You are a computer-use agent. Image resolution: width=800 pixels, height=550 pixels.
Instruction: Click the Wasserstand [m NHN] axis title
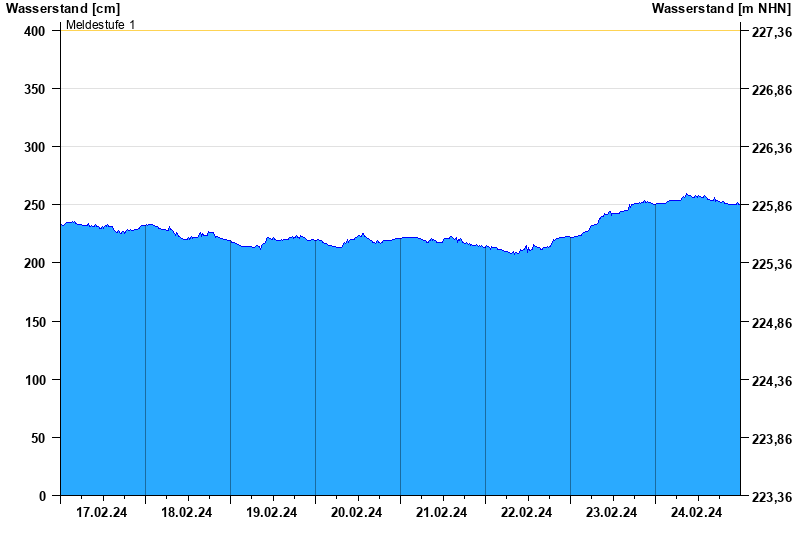point(721,8)
